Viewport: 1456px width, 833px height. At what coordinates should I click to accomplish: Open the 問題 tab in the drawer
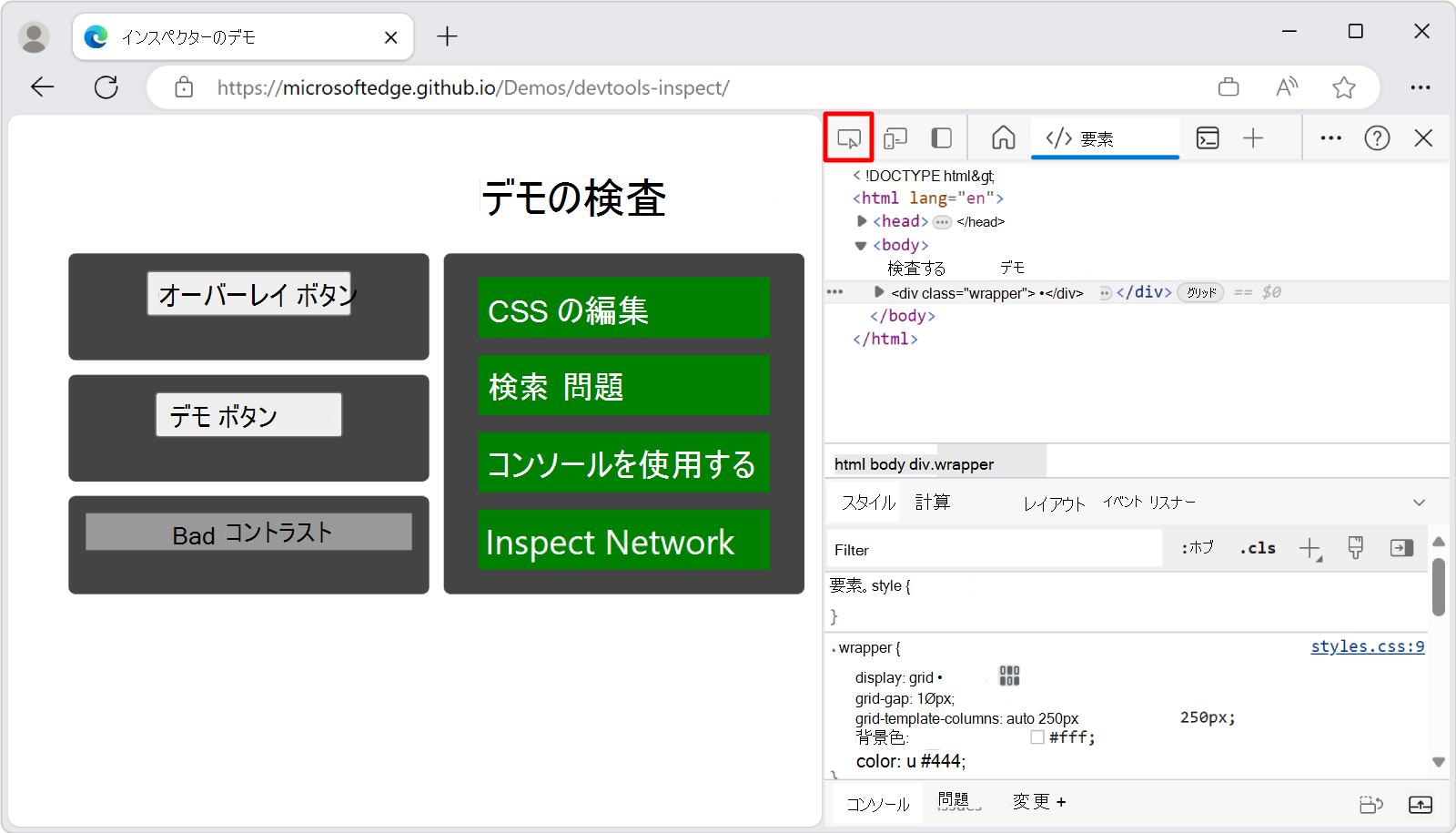click(957, 802)
